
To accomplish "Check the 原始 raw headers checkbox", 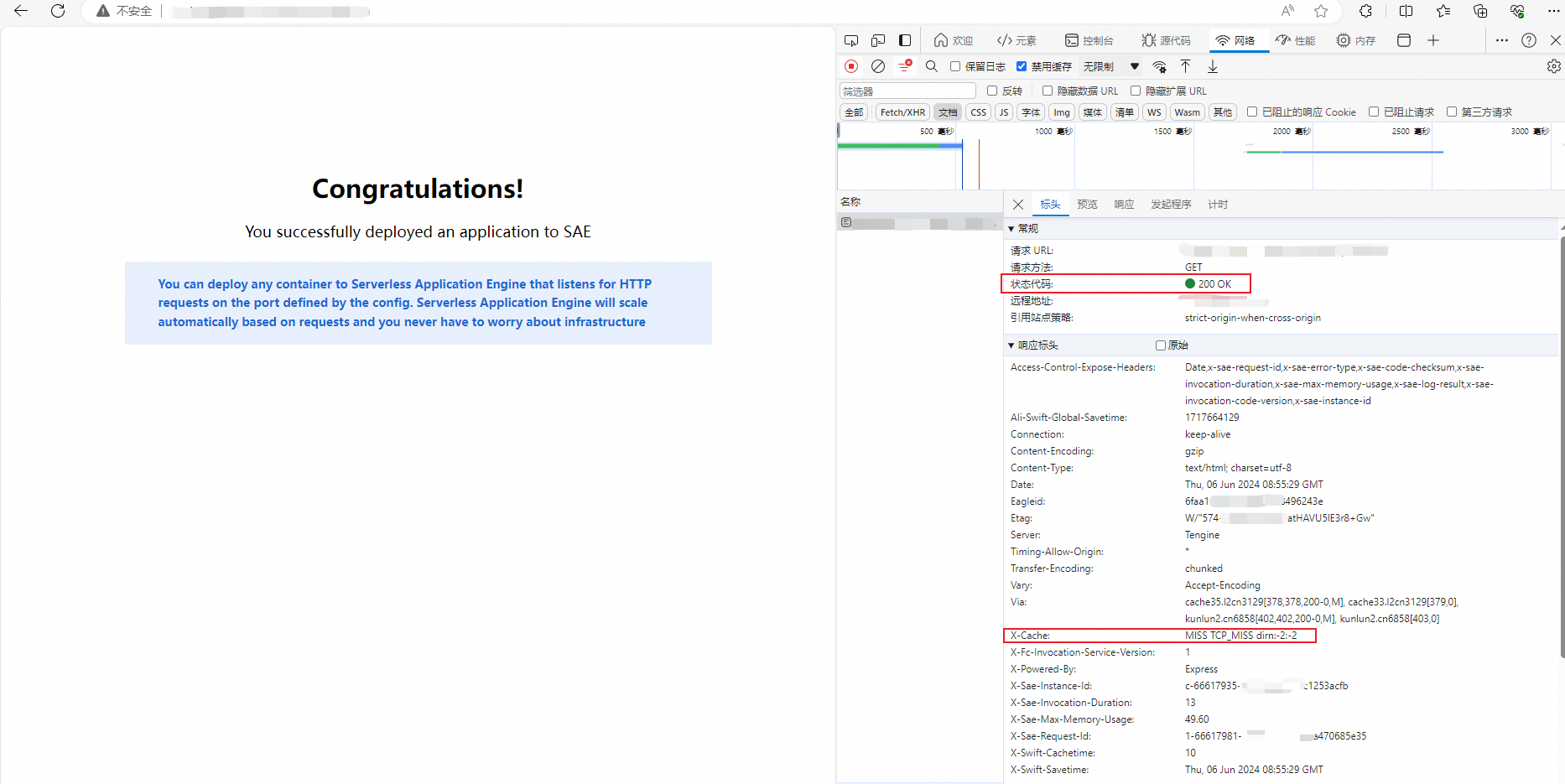I will [x=1161, y=345].
